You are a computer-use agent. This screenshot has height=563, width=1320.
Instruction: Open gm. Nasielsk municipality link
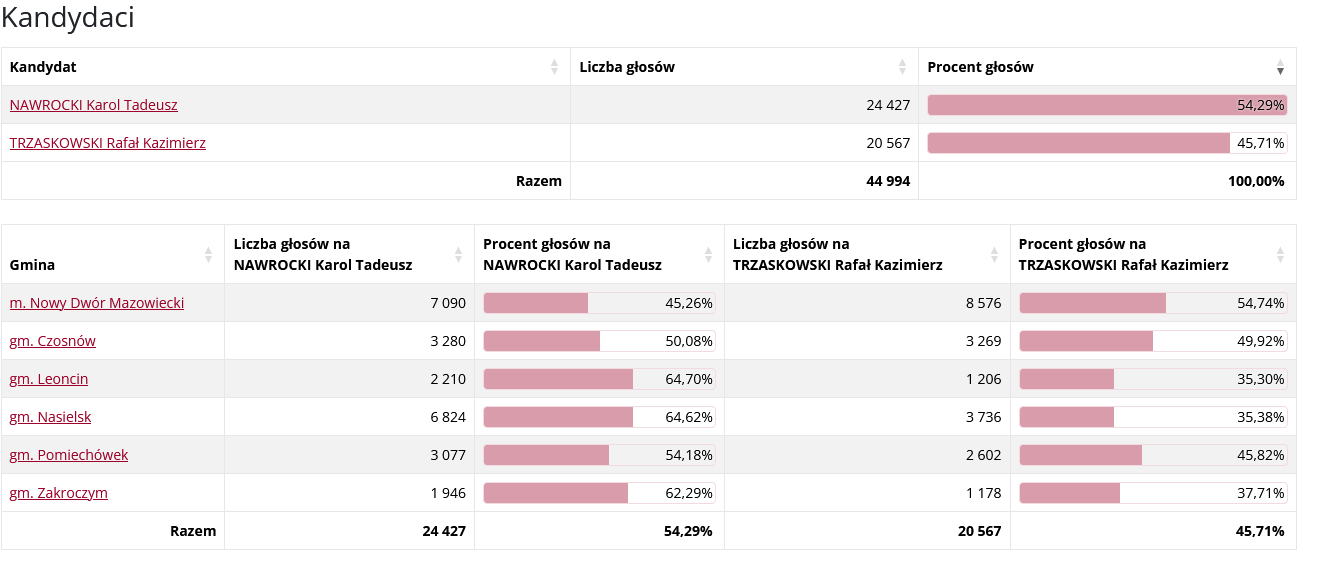[50, 417]
